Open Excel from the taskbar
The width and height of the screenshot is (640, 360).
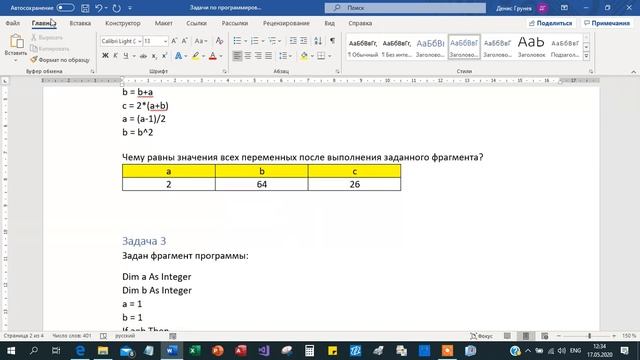[195, 351]
